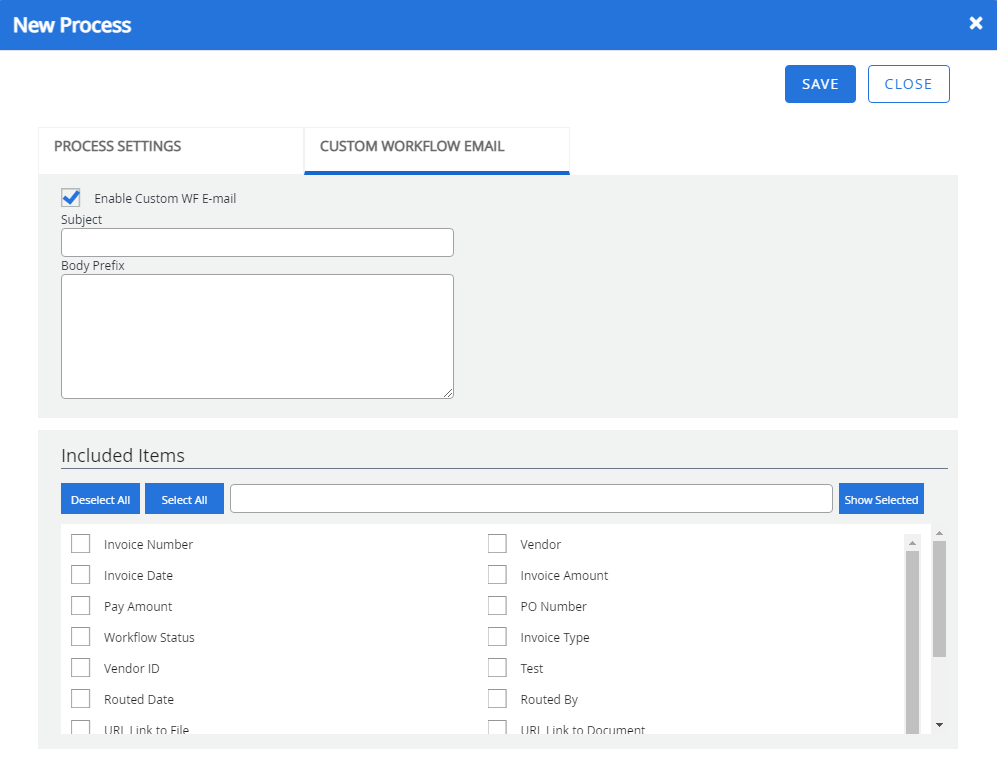This screenshot has width=997, height=764.
Task: Click Show Selected button
Action: click(880, 499)
